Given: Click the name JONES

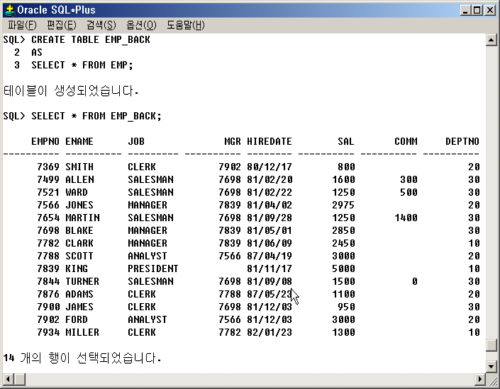Looking at the screenshot, I should (79, 205).
